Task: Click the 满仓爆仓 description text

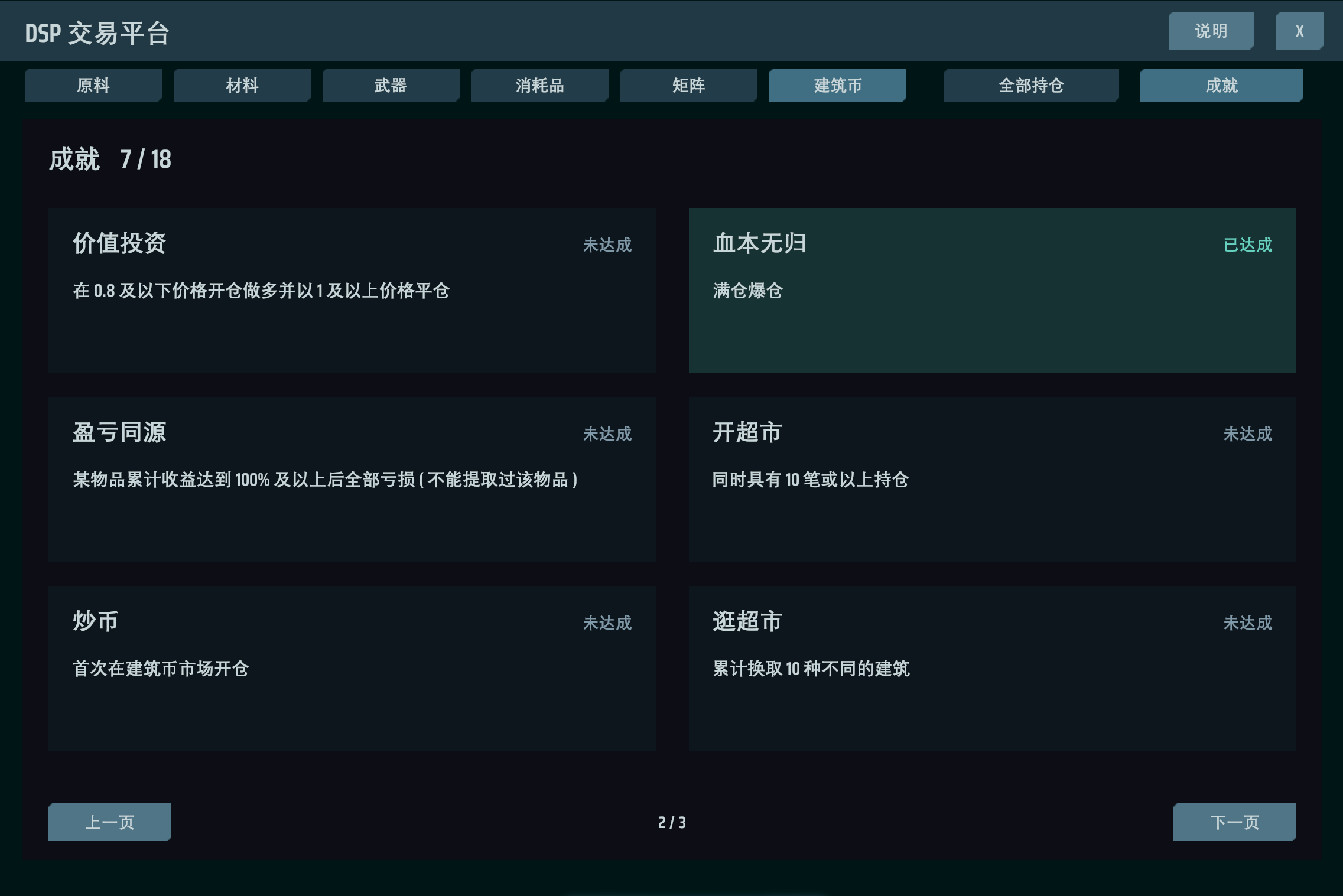Action: (x=747, y=291)
